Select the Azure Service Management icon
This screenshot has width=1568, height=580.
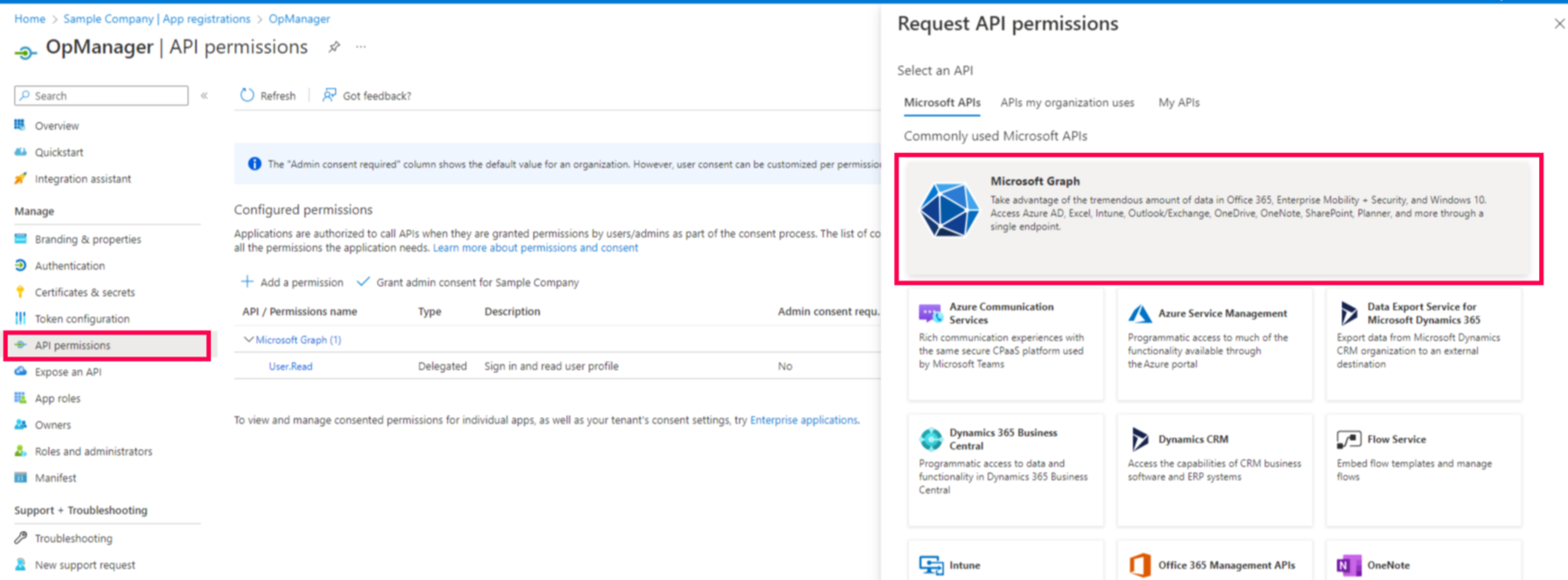click(1139, 314)
